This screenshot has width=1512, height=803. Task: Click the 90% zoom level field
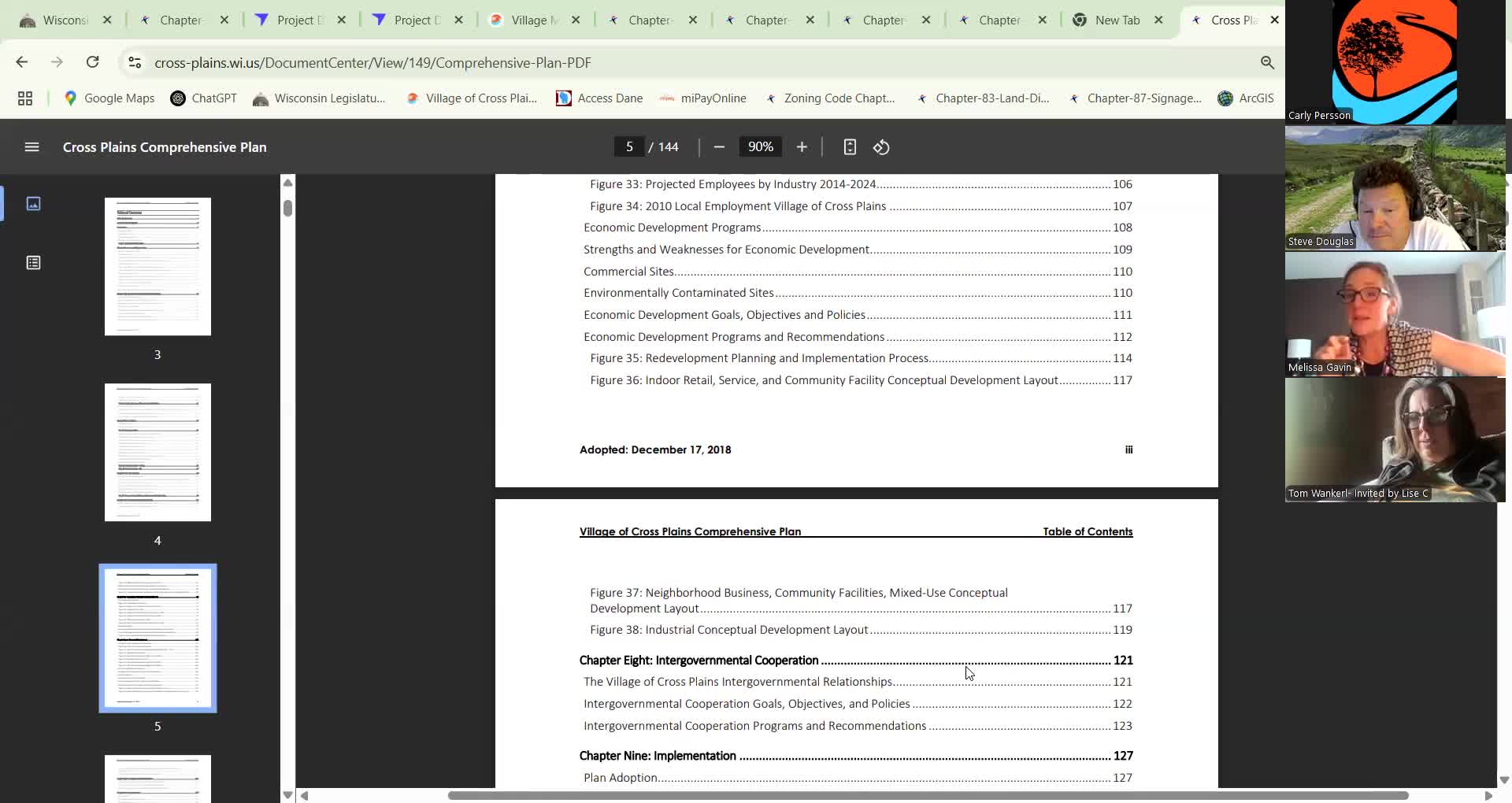(x=760, y=147)
